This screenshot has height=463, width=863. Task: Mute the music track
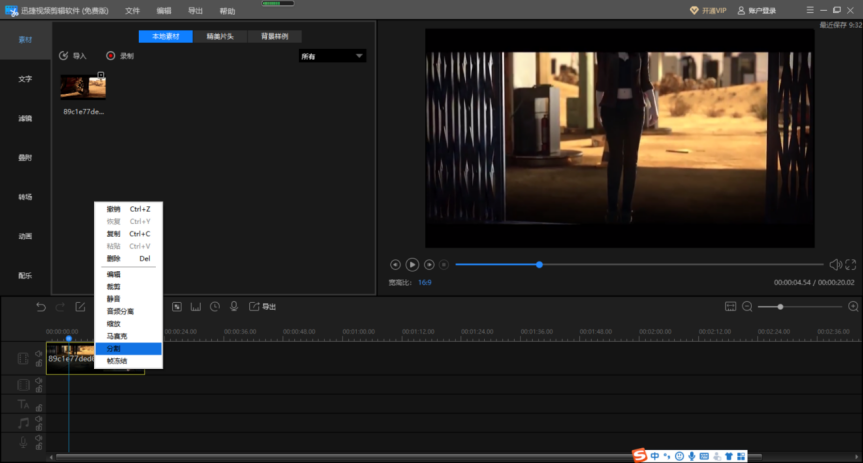coord(39,419)
